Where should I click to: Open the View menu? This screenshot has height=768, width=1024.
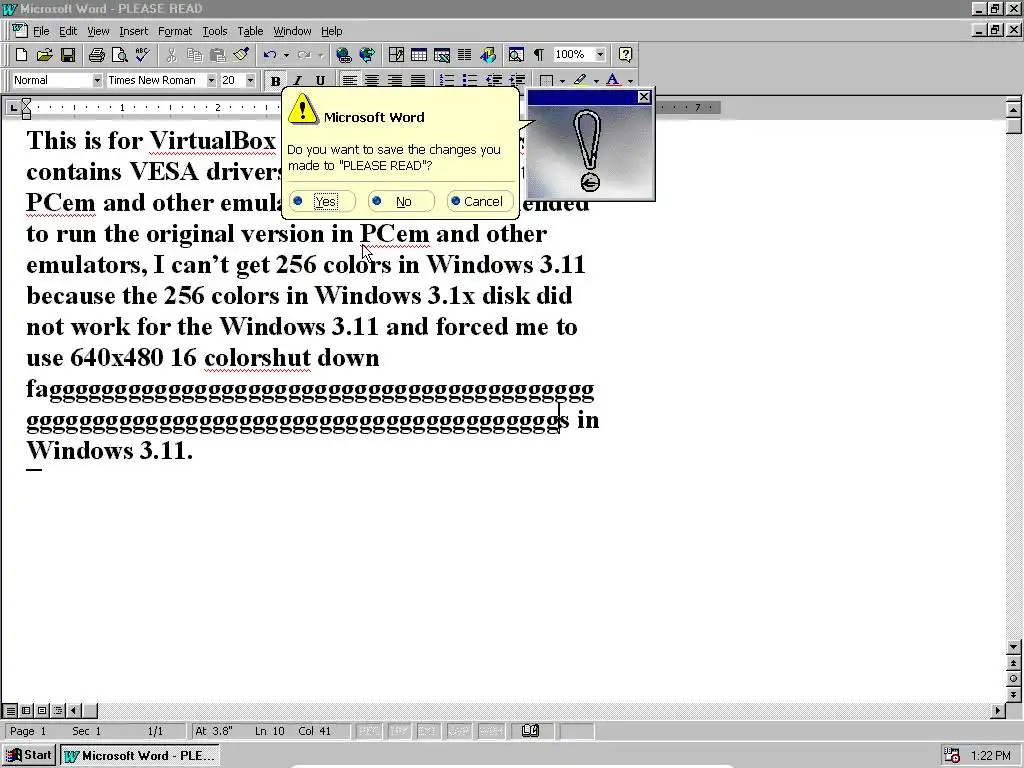(98, 31)
